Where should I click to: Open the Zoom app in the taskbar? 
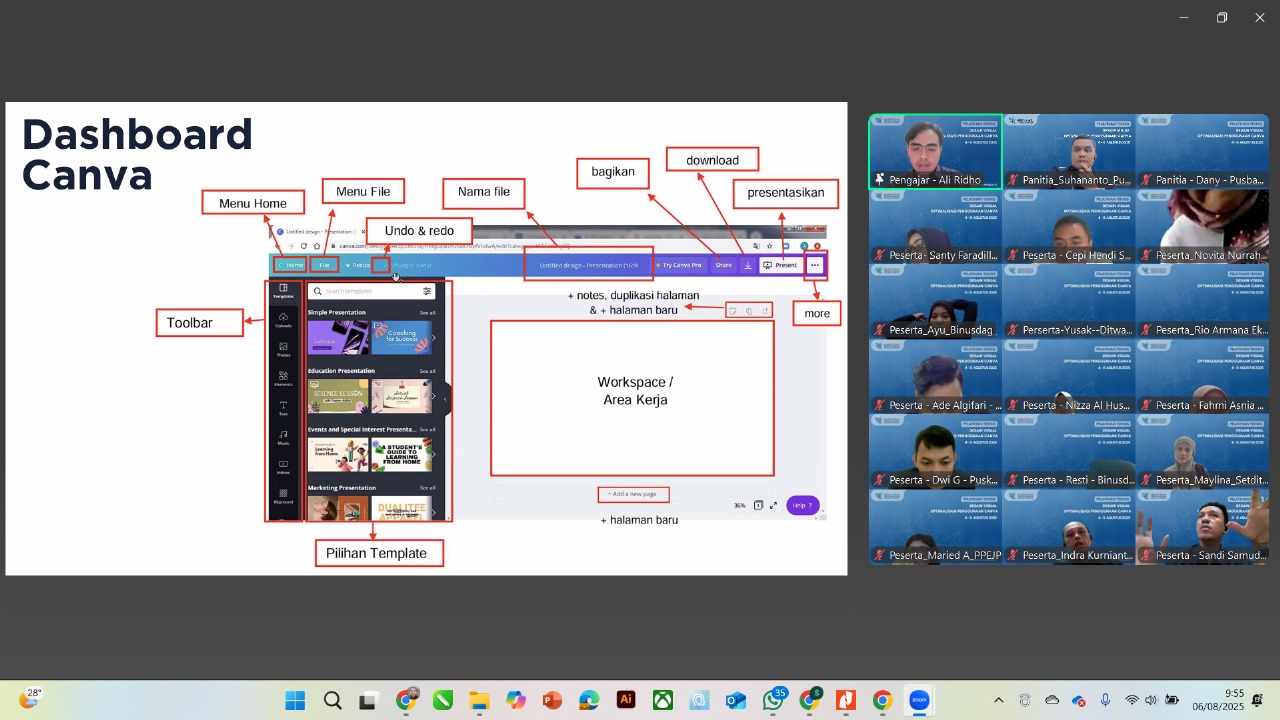coord(919,700)
